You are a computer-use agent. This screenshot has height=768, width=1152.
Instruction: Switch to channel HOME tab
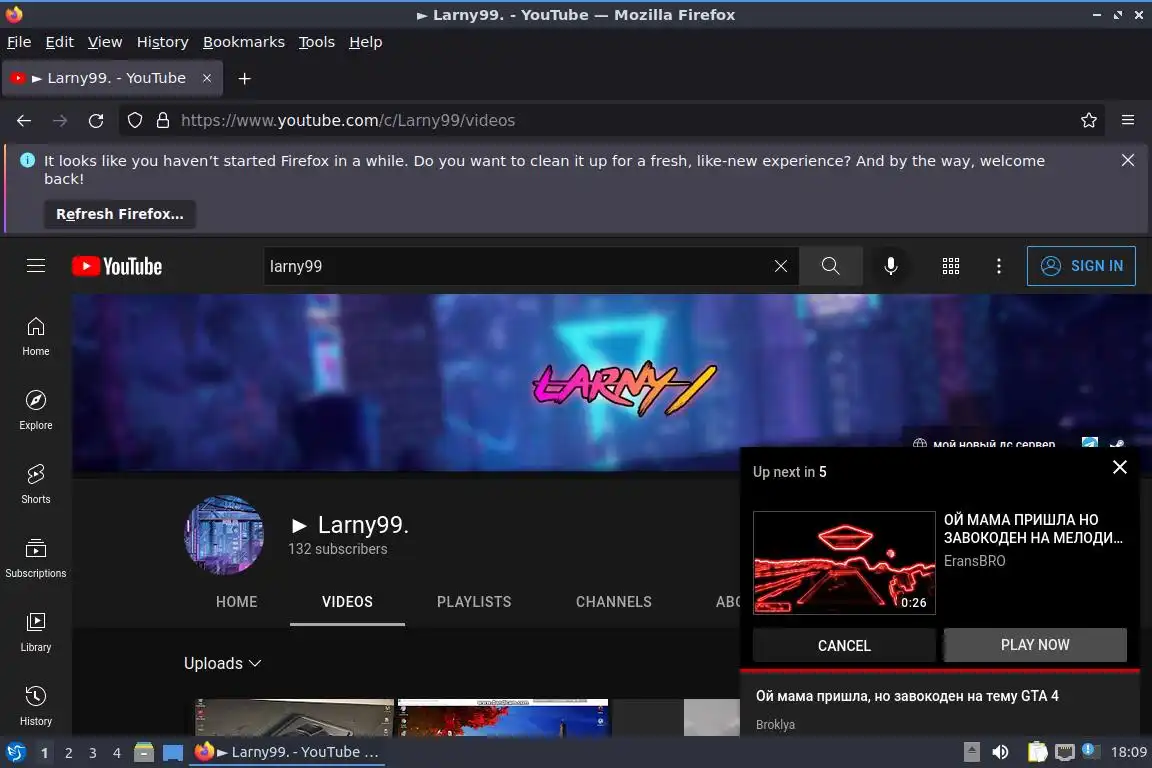coord(237,602)
